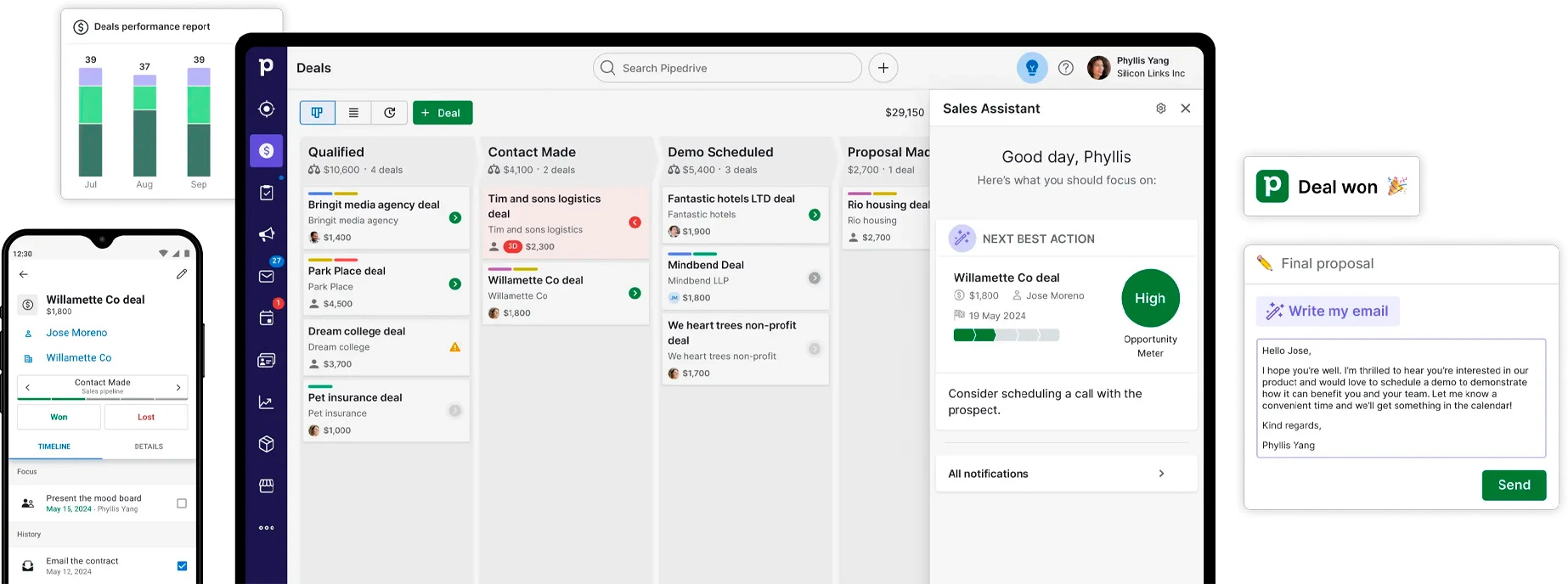Viewport: 1568px width, 584px height.
Task: Close the Sales Assistant panel
Action: (x=1186, y=109)
